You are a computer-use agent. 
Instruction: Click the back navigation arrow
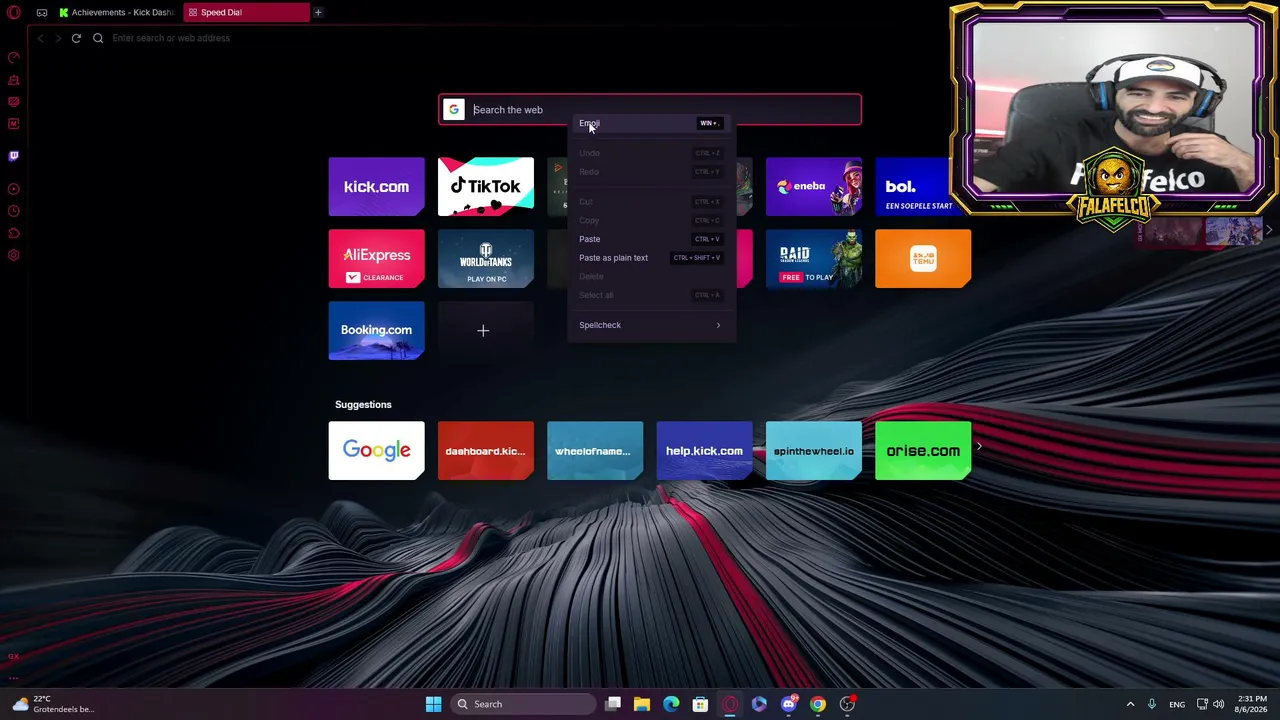point(40,38)
